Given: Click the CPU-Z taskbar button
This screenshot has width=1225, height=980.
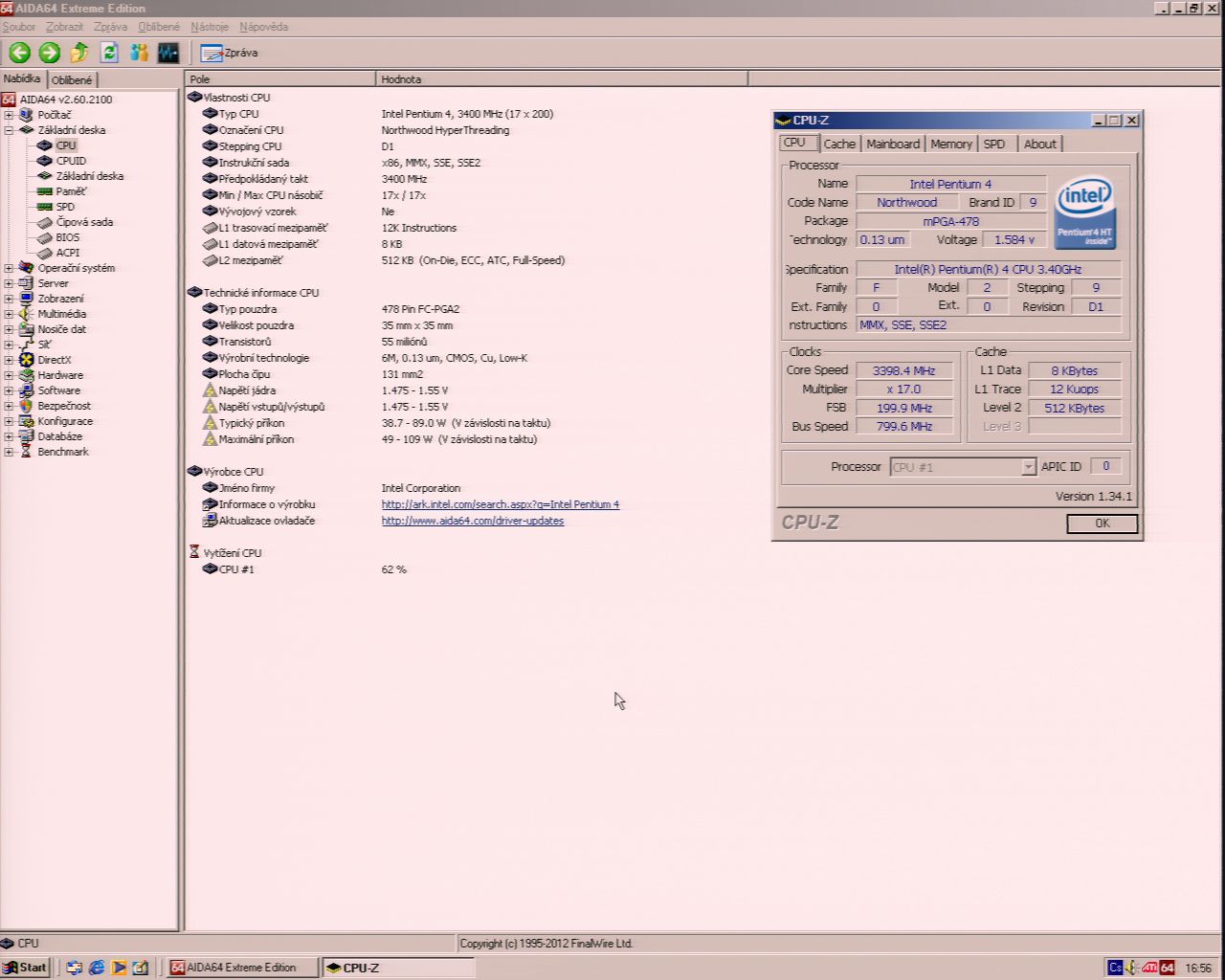Looking at the screenshot, I should tap(398, 968).
